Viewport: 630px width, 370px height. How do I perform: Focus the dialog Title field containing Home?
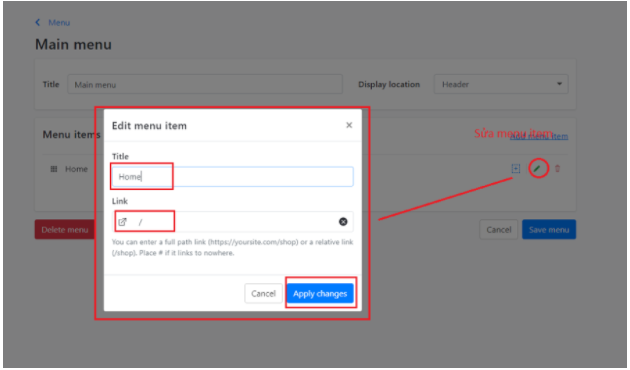tap(233, 177)
